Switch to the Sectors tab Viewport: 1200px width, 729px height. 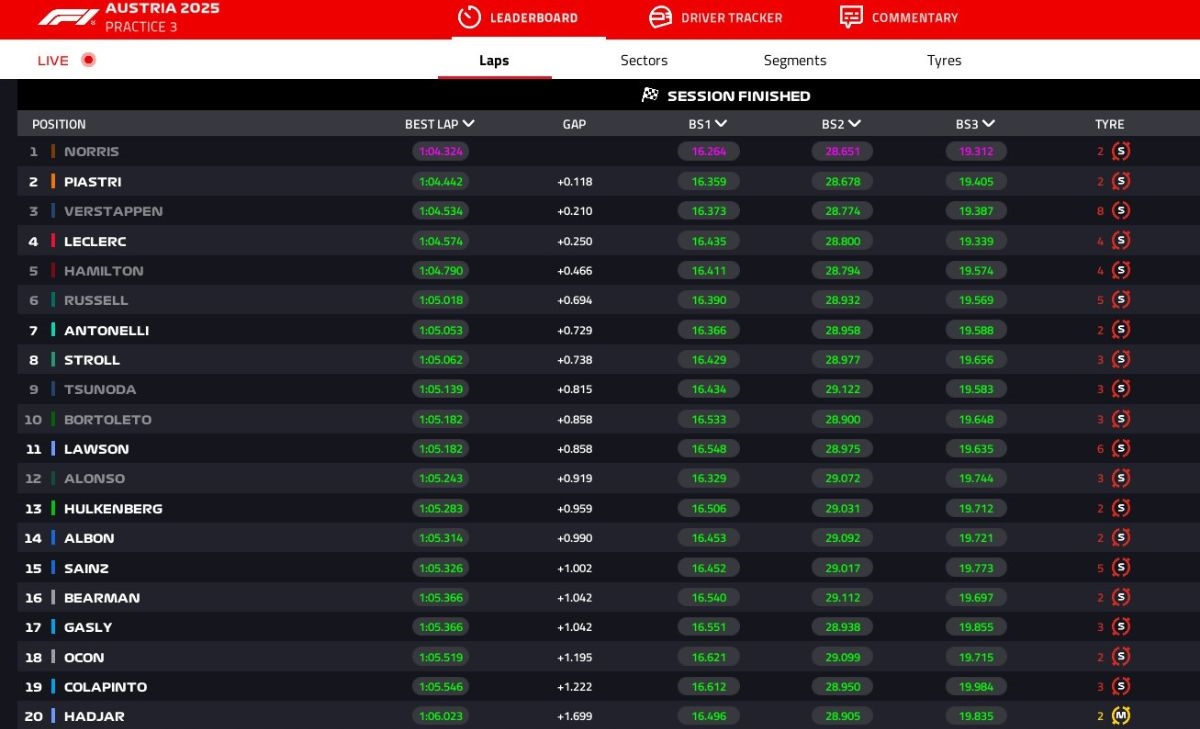click(644, 60)
